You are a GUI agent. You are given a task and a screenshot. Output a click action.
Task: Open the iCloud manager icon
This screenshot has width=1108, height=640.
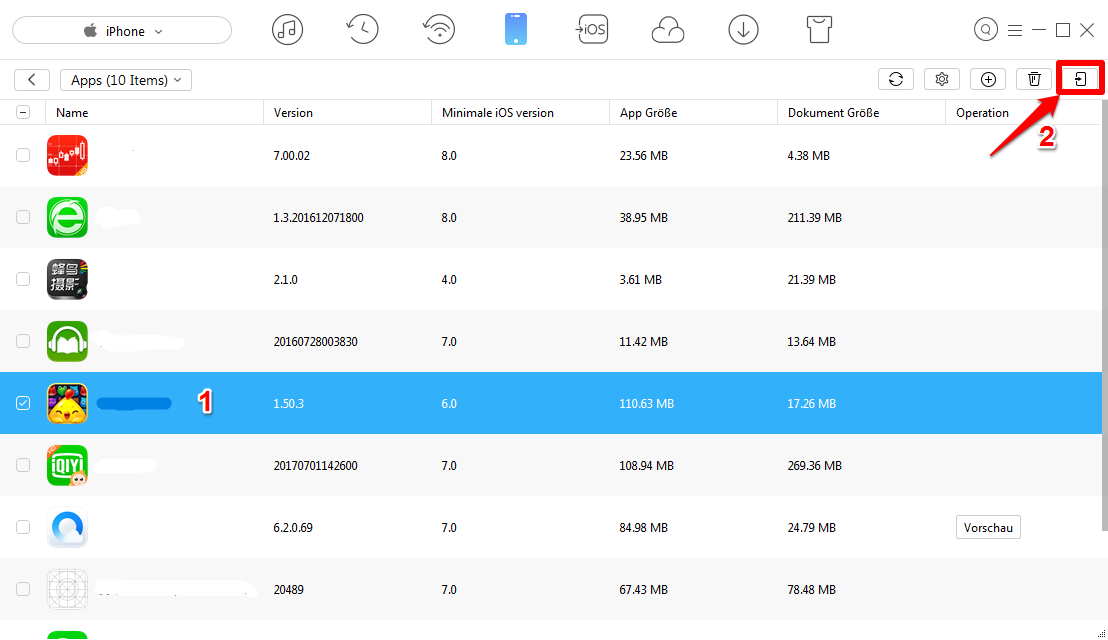[x=667, y=30]
